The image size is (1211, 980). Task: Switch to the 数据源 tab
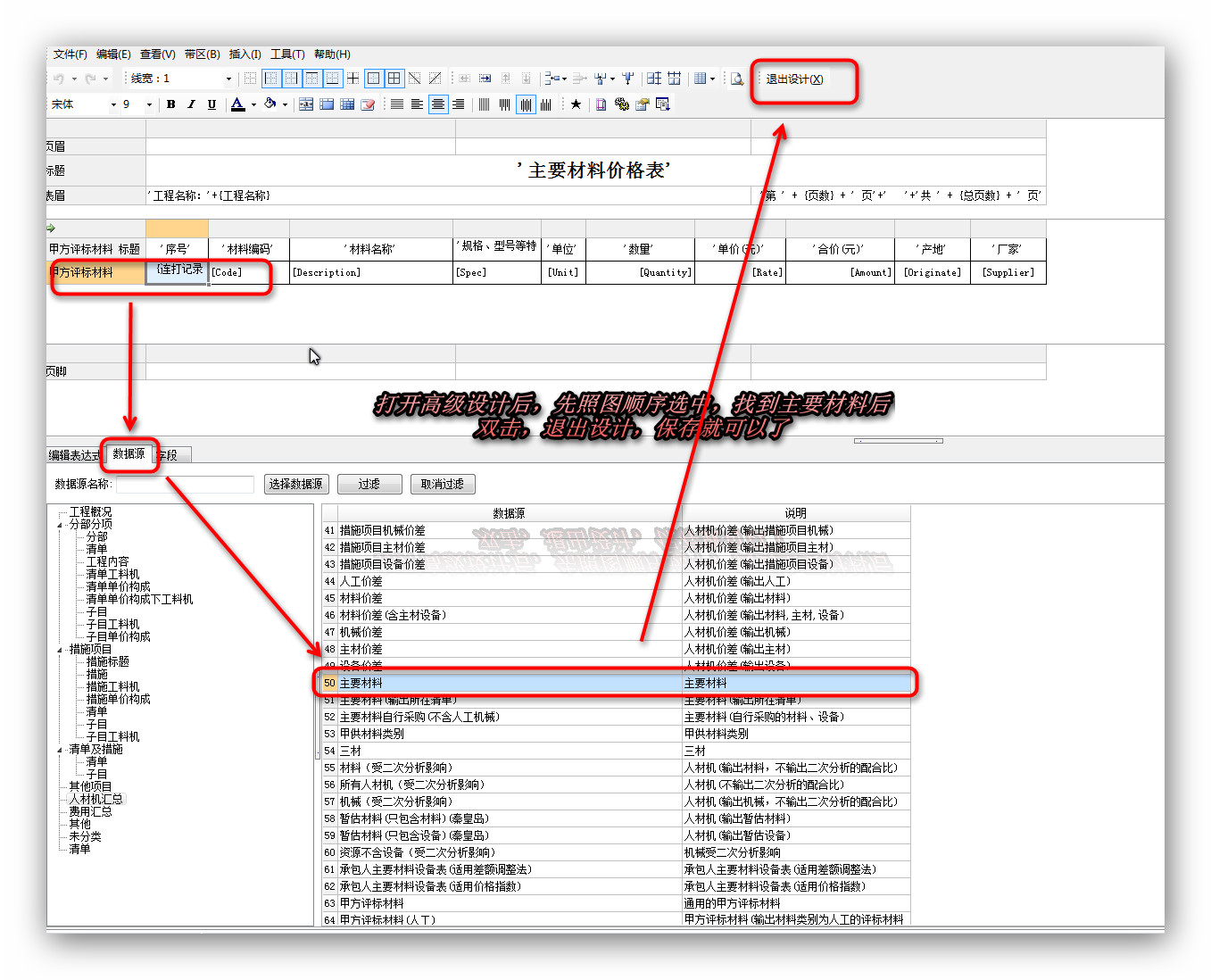click(x=129, y=453)
